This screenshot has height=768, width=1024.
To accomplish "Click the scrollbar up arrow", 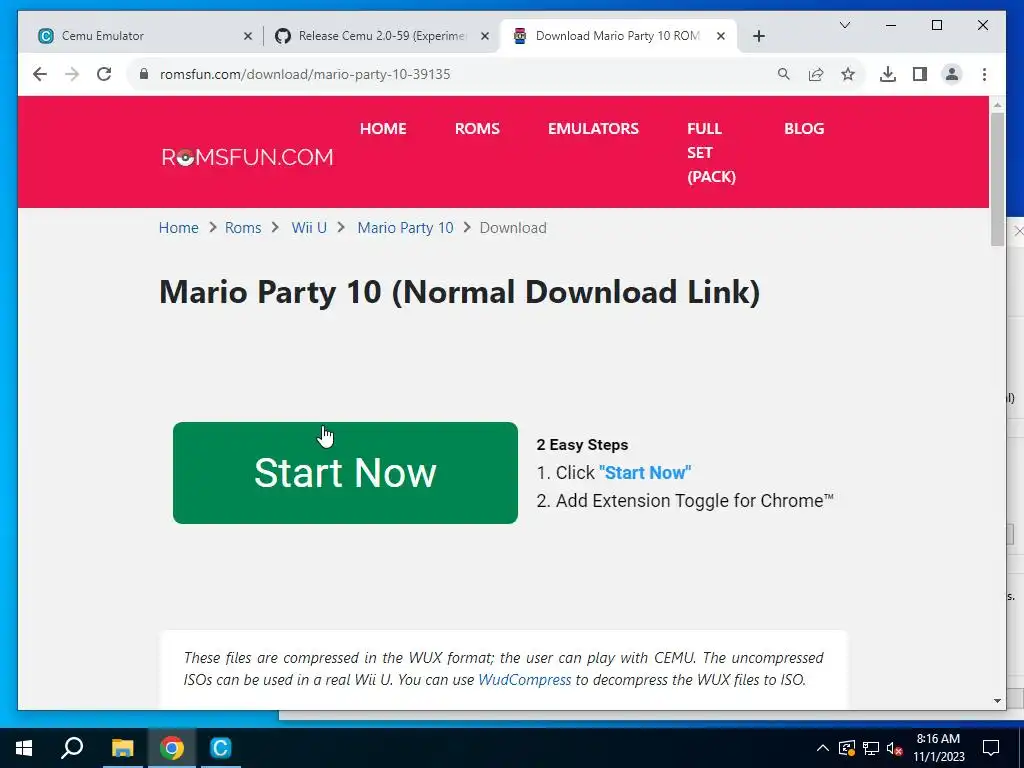I will (x=997, y=104).
